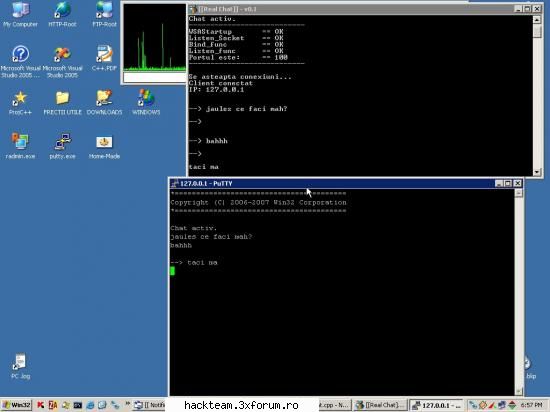
Task: Click the system tray clock showing 6:57 PM
Action: (x=531, y=405)
